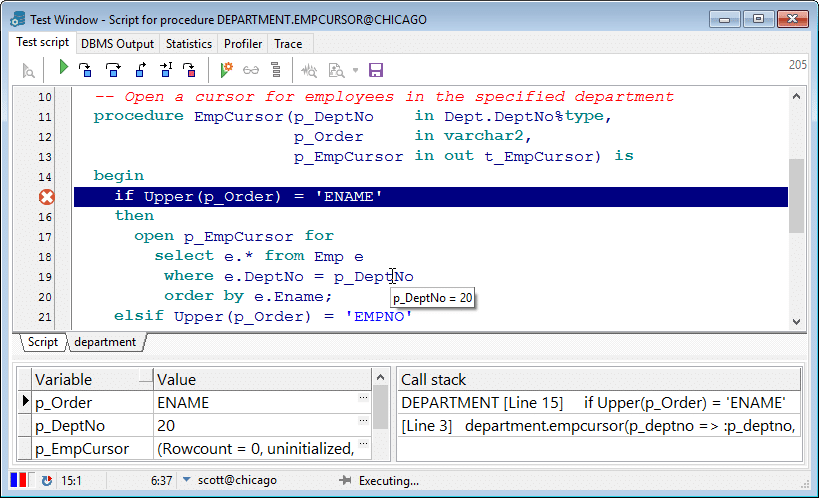Click the Step Into debugger icon
Image resolution: width=819 pixels, height=498 pixels.
(85, 70)
